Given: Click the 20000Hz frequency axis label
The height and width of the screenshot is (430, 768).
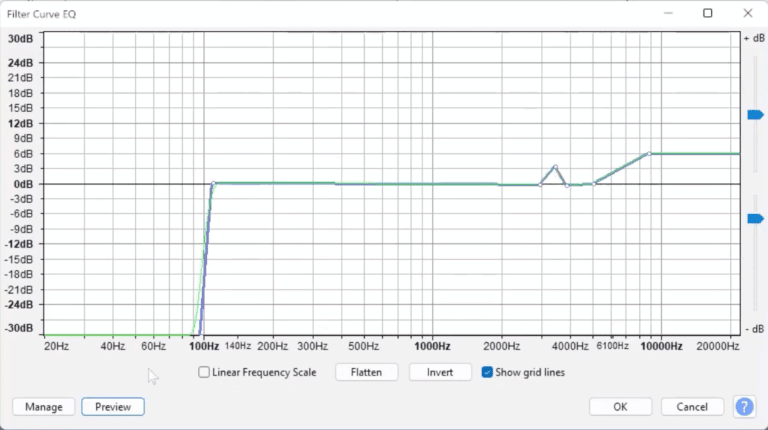Looking at the screenshot, I should point(718,346).
